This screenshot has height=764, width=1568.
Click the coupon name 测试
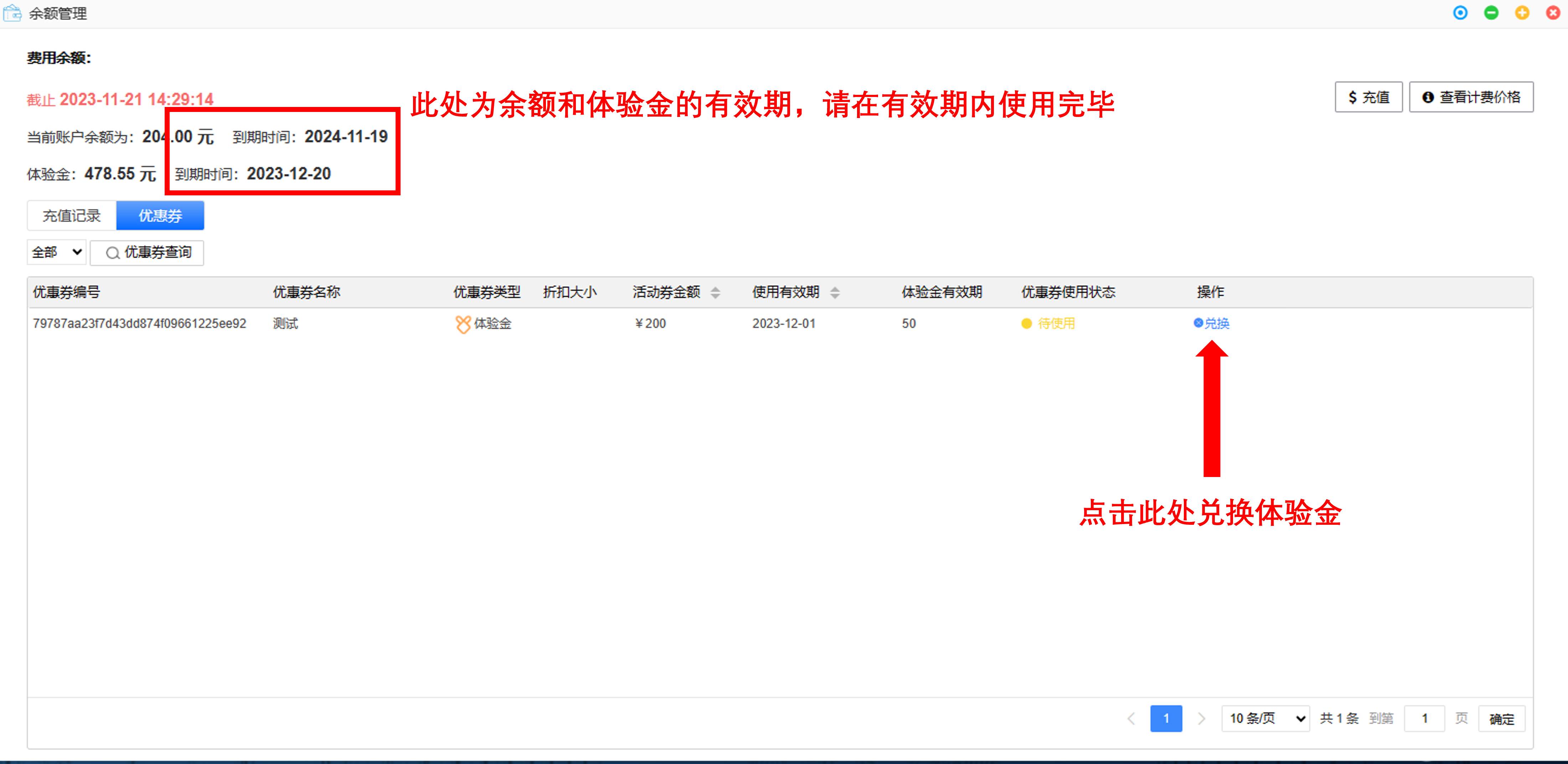pyautogui.click(x=285, y=323)
